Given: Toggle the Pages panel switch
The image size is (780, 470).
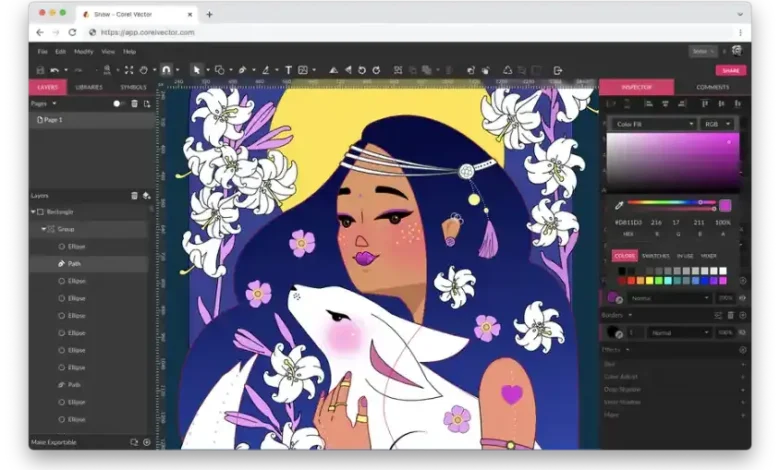Looking at the screenshot, I should (x=118, y=103).
